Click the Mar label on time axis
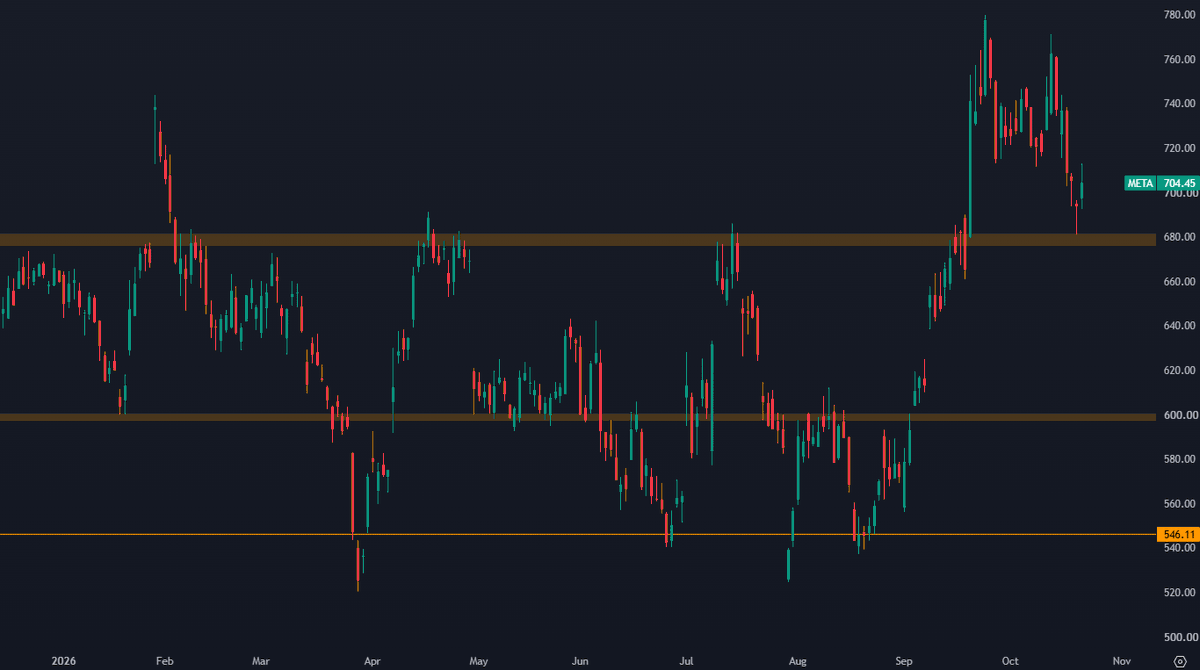 coord(261,661)
